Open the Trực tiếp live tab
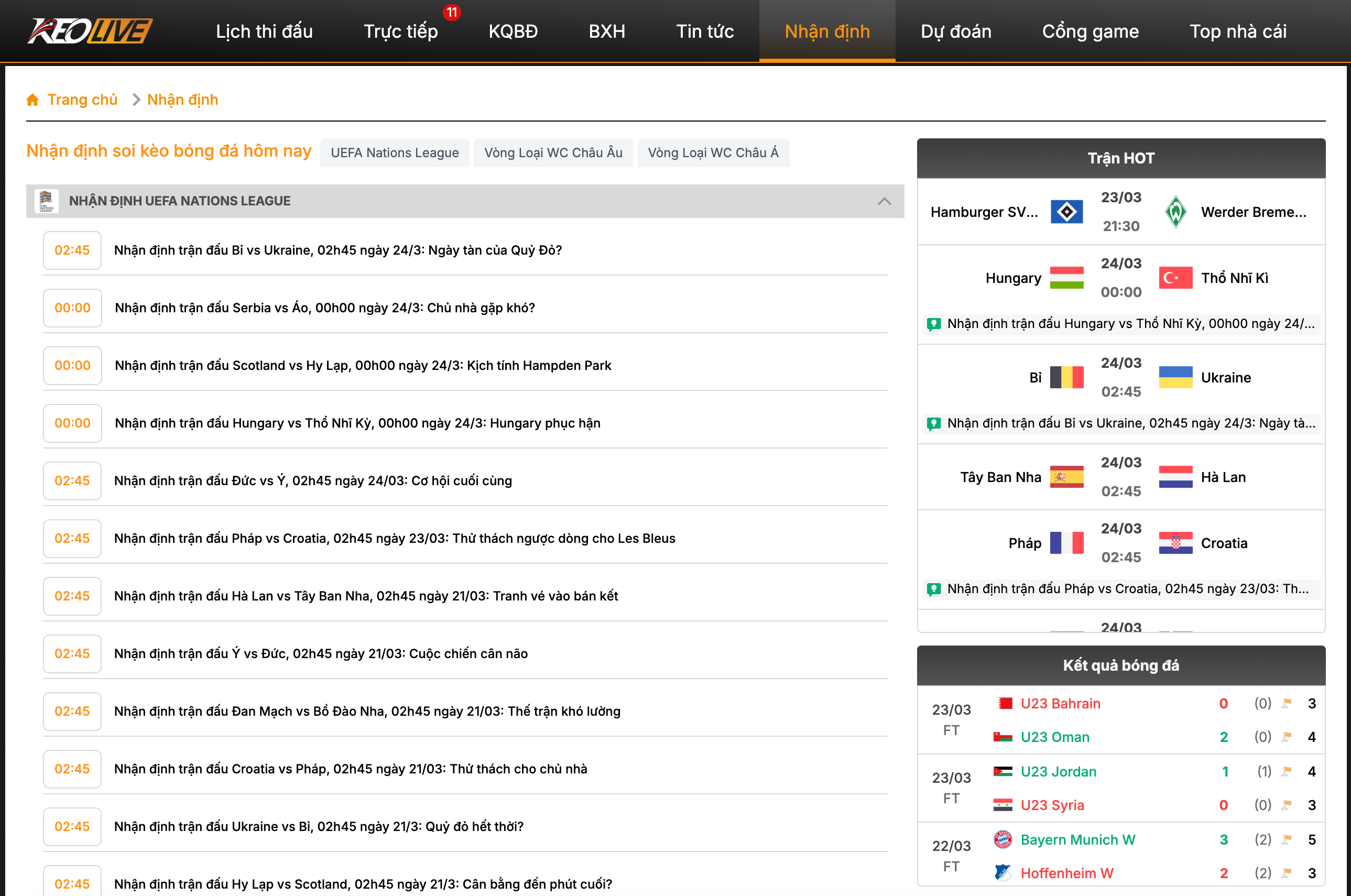The height and width of the screenshot is (896, 1351). click(x=400, y=31)
